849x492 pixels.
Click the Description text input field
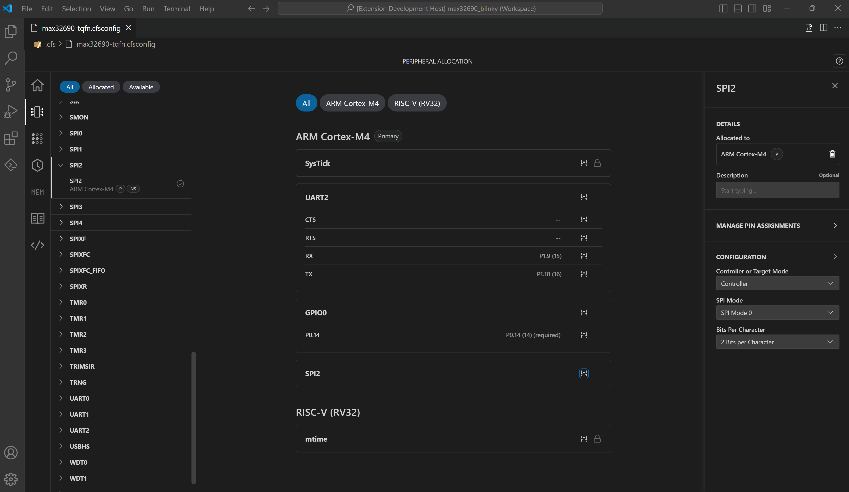(x=777, y=190)
